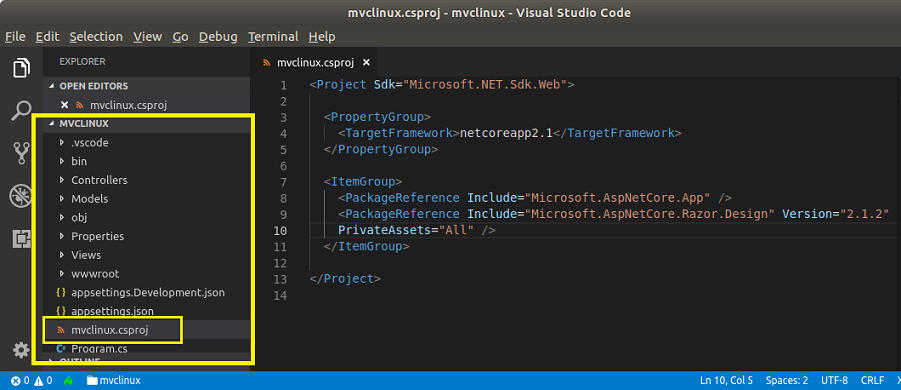Image resolution: width=901 pixels, height=390 pixels.
Task: Open the Search activity bar icon
Action: pos(21,110)
